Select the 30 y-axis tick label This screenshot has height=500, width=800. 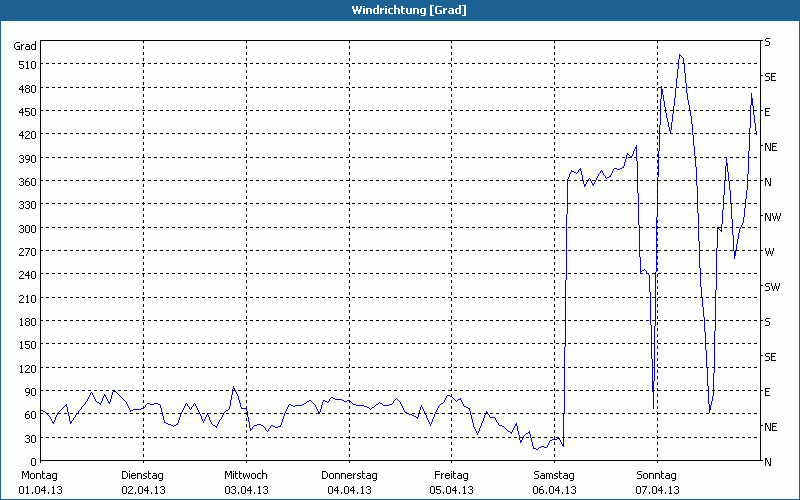click(x=31, y=439)
